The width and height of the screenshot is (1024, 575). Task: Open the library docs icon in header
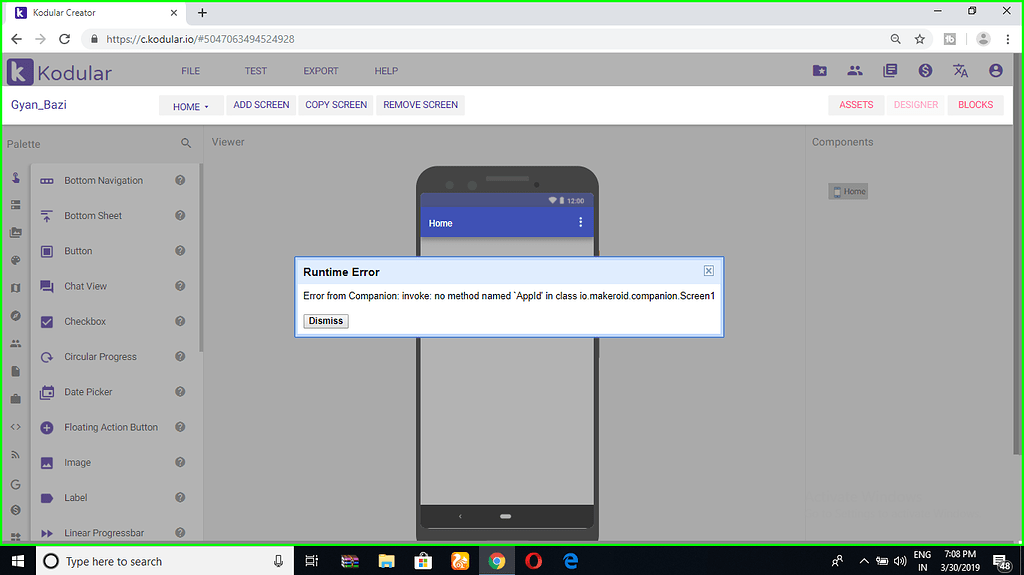pos(890,71)
